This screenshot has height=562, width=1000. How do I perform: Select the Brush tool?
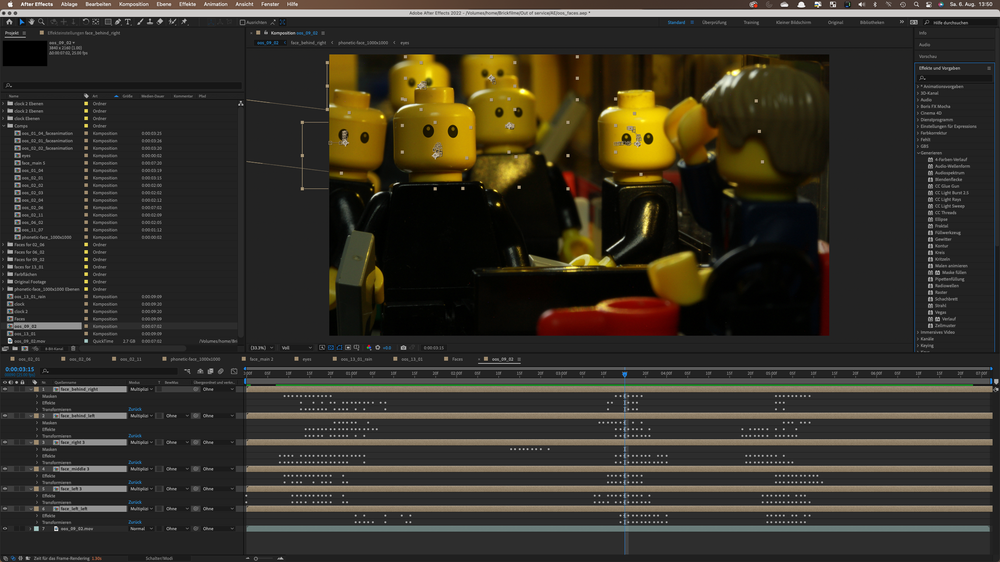(140, 22)
